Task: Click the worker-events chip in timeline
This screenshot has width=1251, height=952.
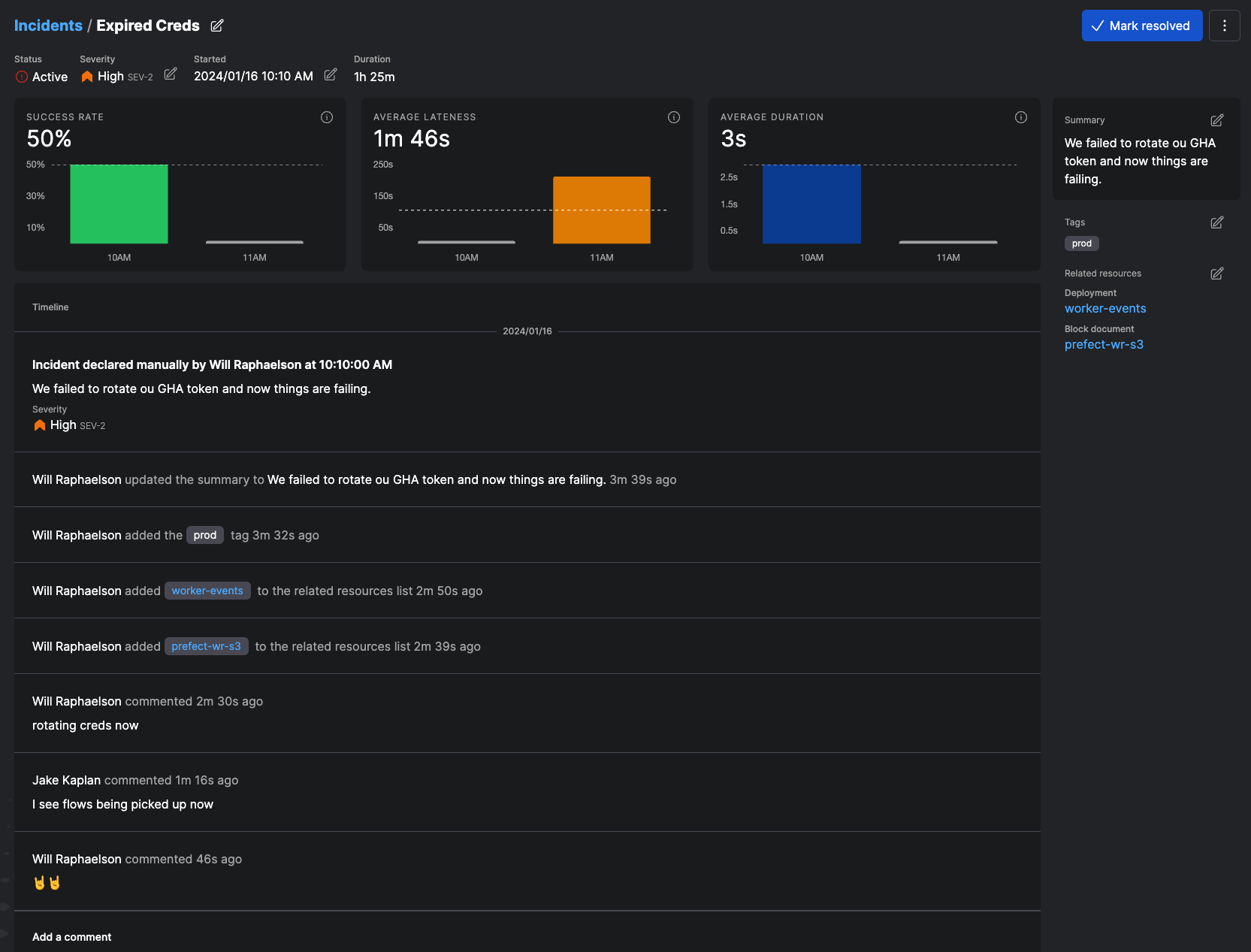Action: point(207,591)
